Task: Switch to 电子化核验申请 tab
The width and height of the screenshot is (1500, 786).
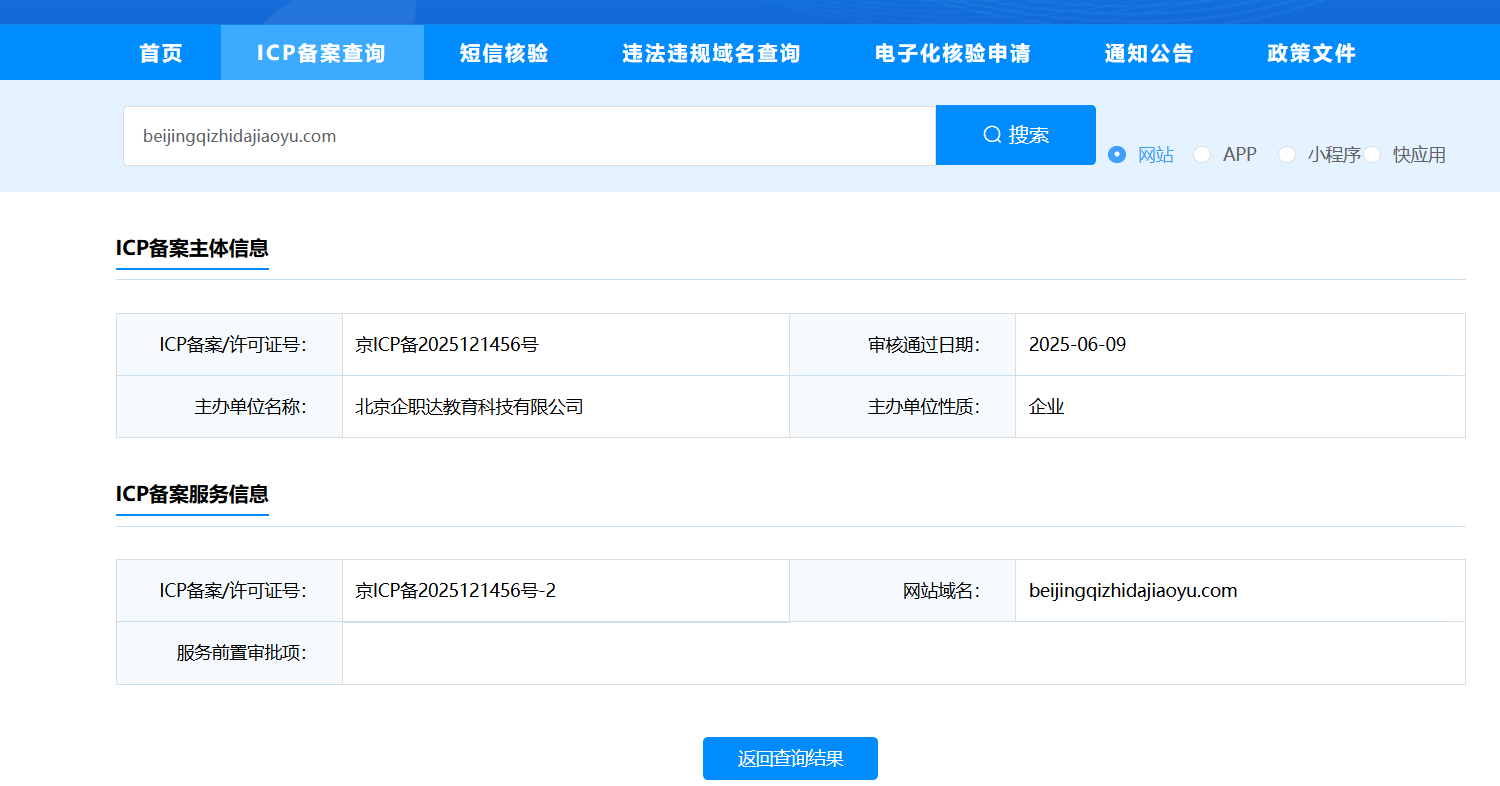Action: [952, 53]
